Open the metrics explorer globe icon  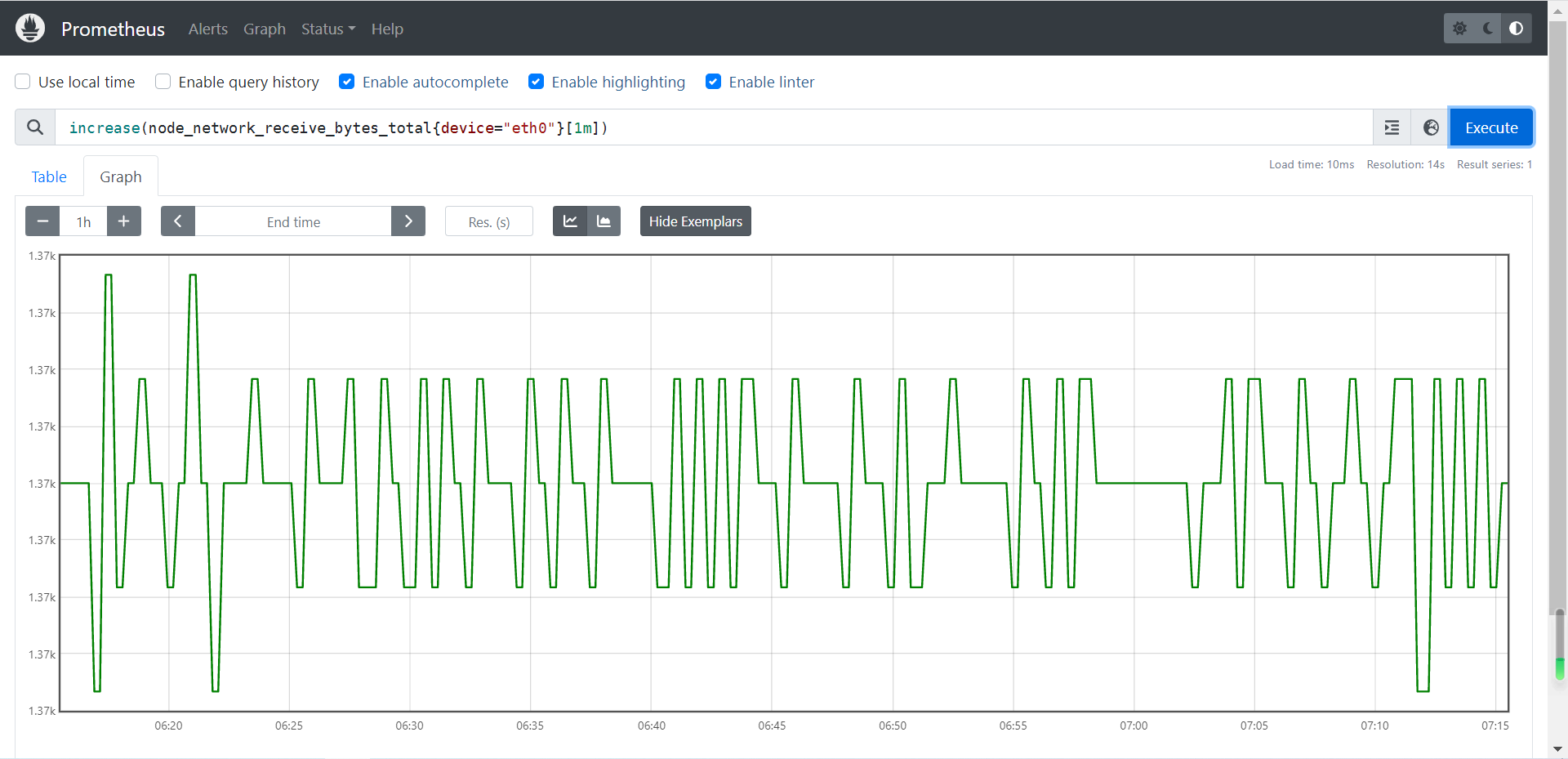coord(1431,127)
